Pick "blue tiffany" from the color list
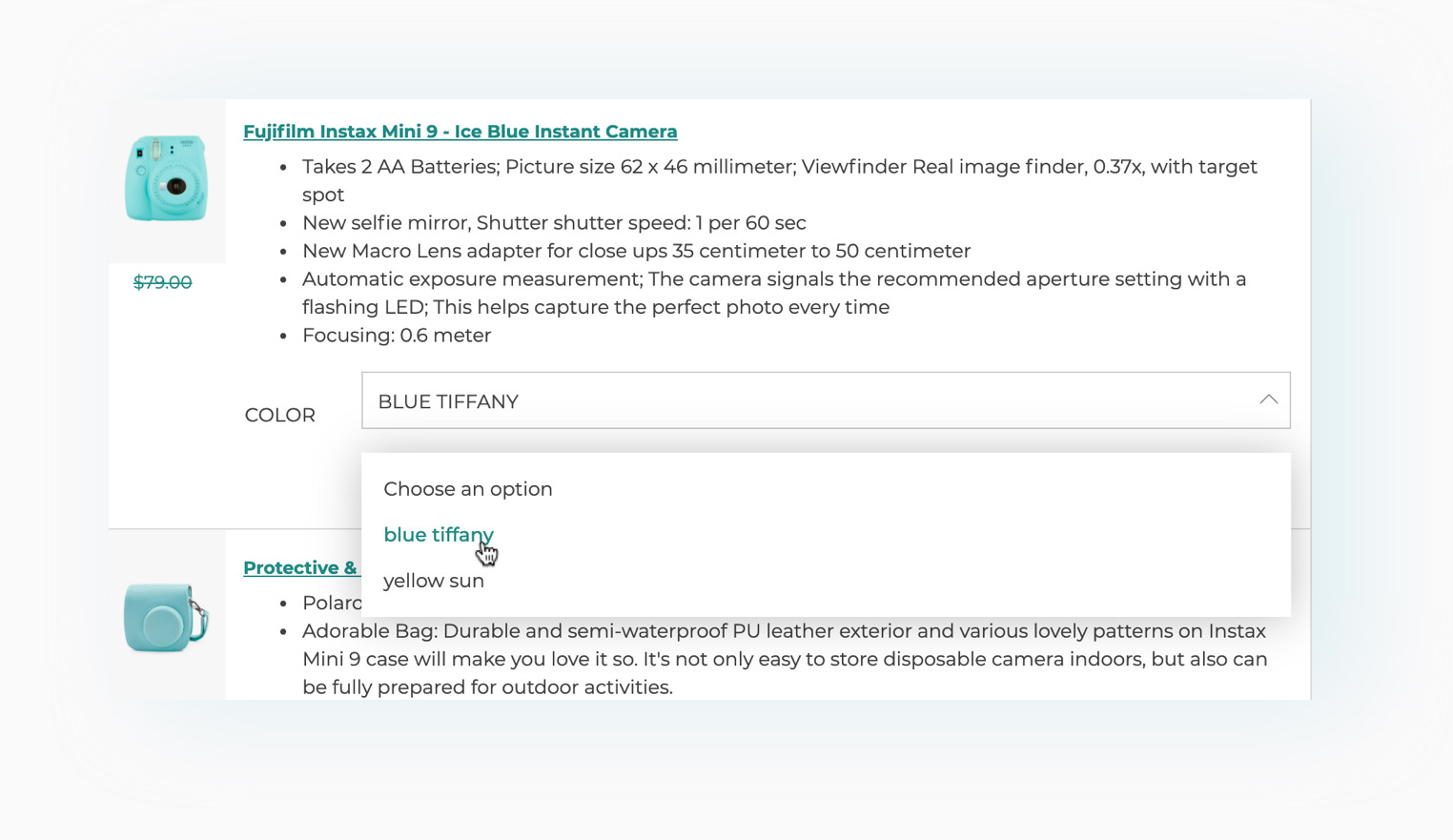The height and width of the screenshot is (840, 1453). coord(438,535)
